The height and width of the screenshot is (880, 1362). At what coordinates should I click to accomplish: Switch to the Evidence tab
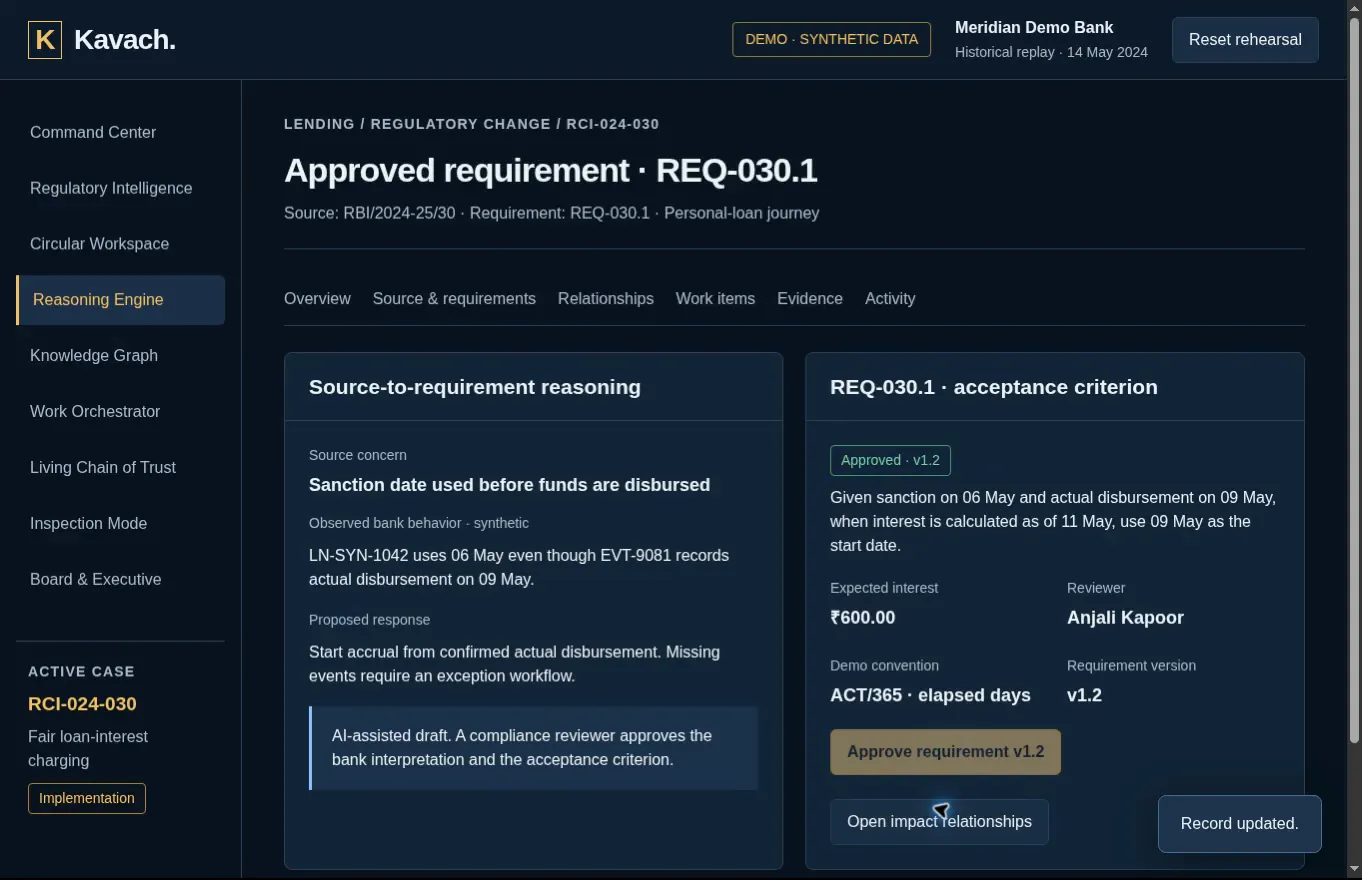pos(810,299)
